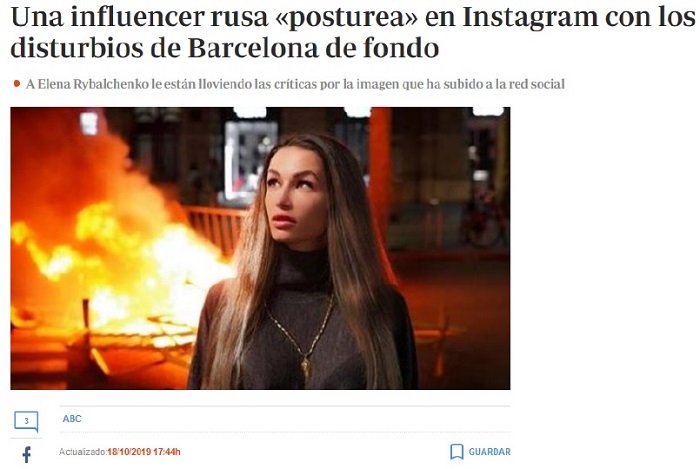This screenshot has height=469, width=700.
Task: Click the Guardar bookmark icon
Action: [x=456, y=452]
